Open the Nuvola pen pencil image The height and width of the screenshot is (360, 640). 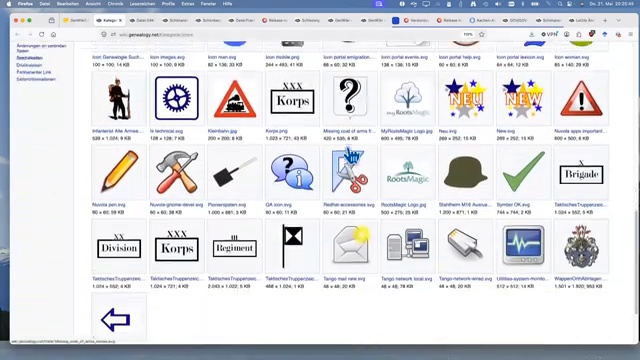119,172
